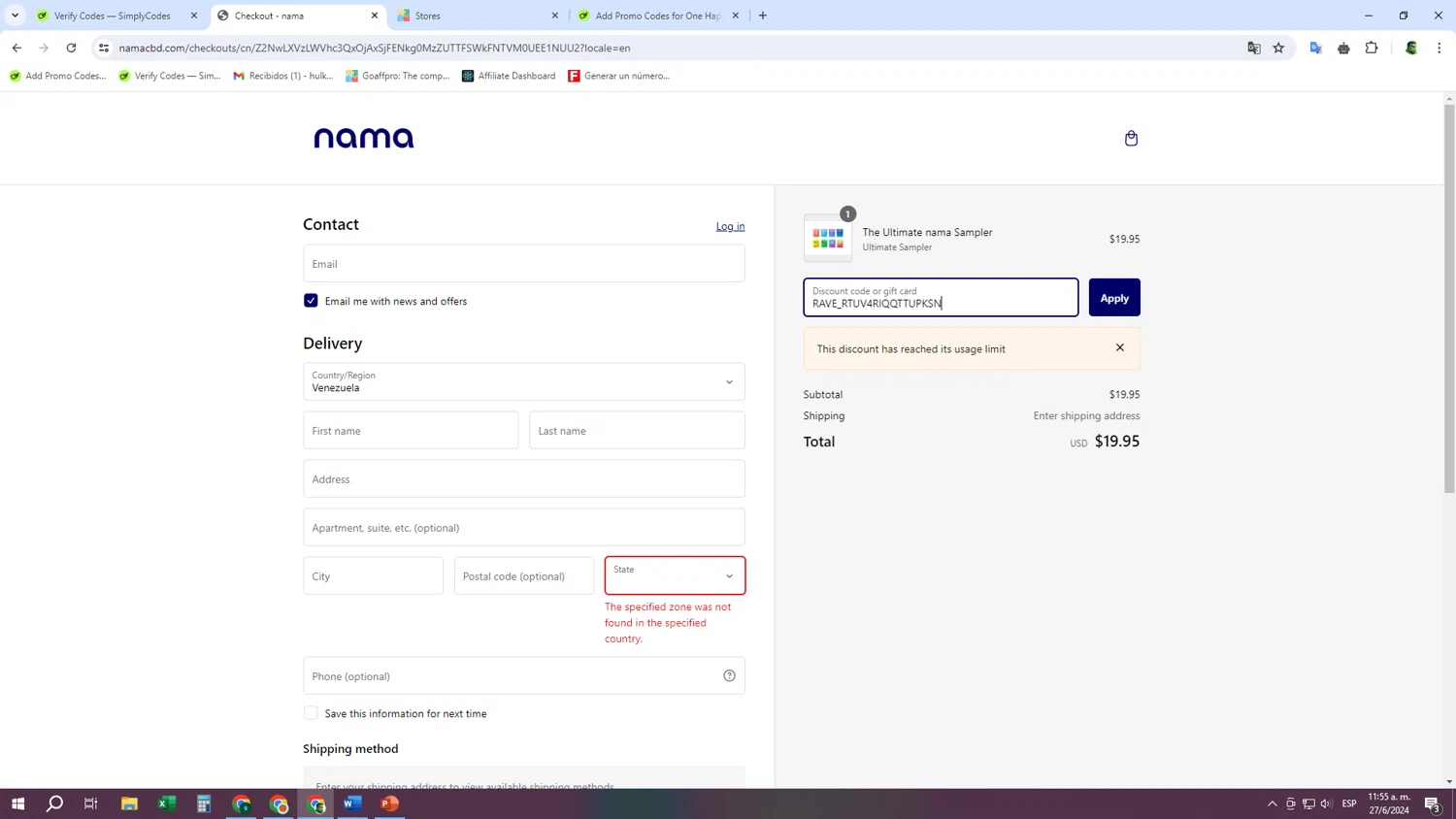
Task: Show hidden system tray icons
Action: click(1272, 803)
